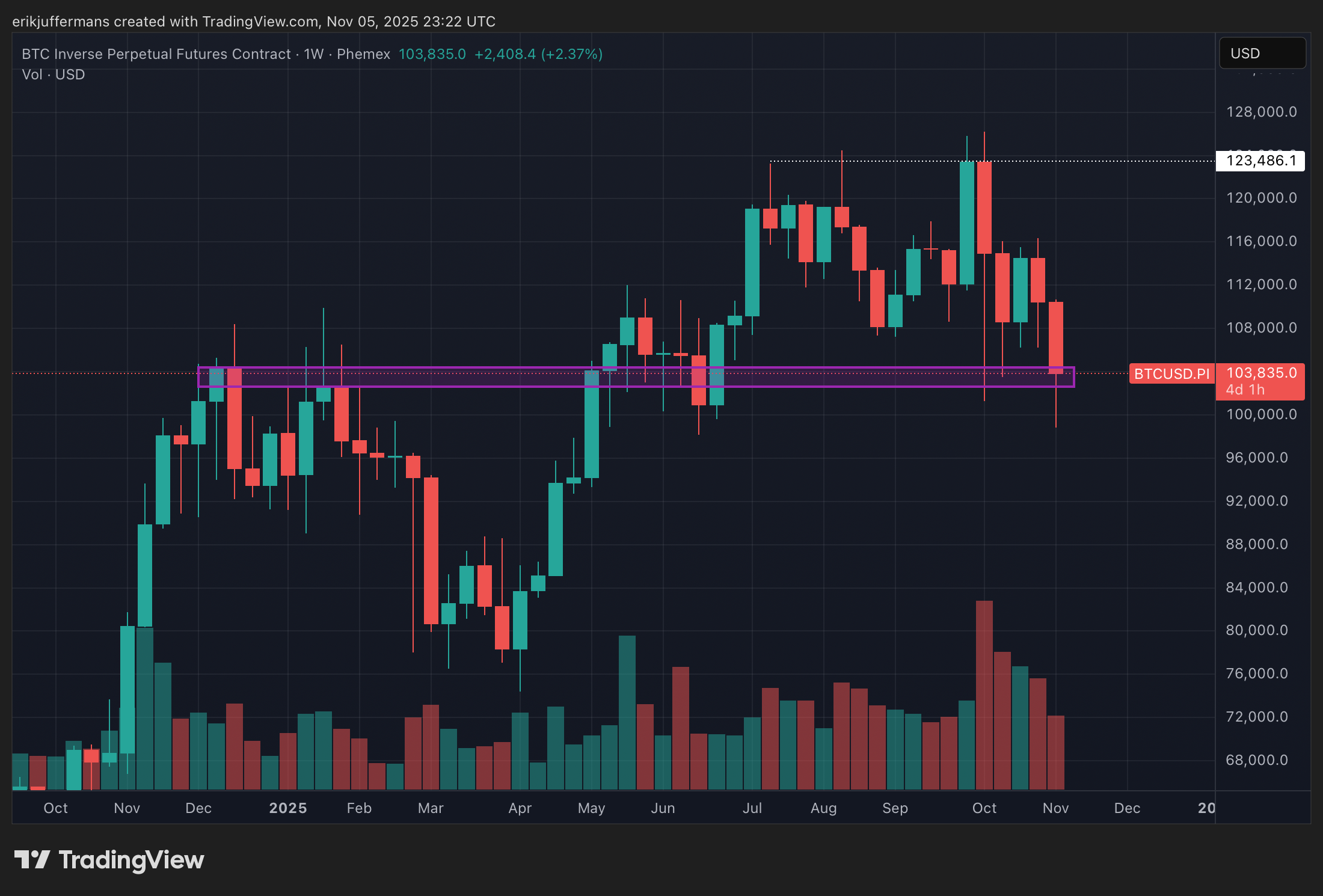Click the 2025 label on time axis

pyautogui.click(x=287, y=808)
